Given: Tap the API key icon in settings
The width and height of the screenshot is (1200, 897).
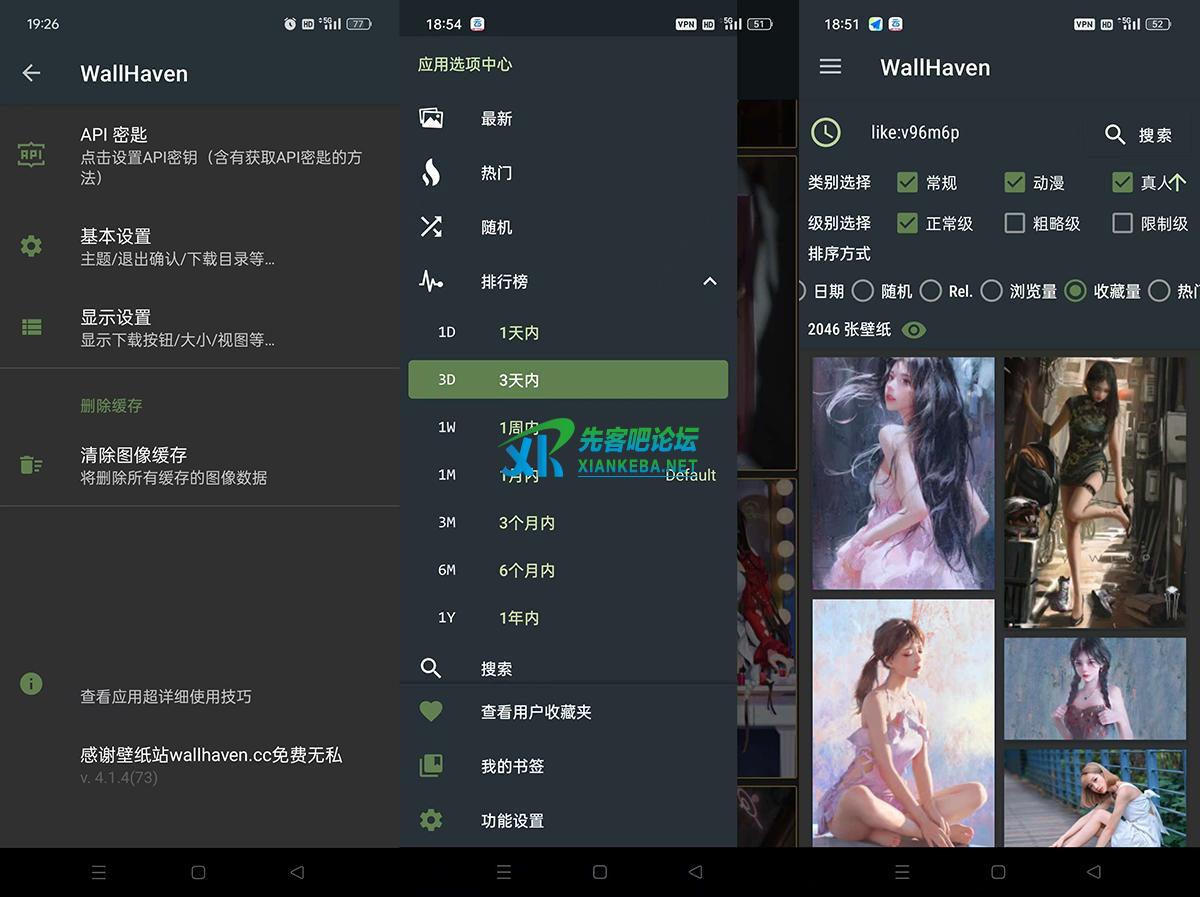Looking at the screenshot, I should [32, 155].
